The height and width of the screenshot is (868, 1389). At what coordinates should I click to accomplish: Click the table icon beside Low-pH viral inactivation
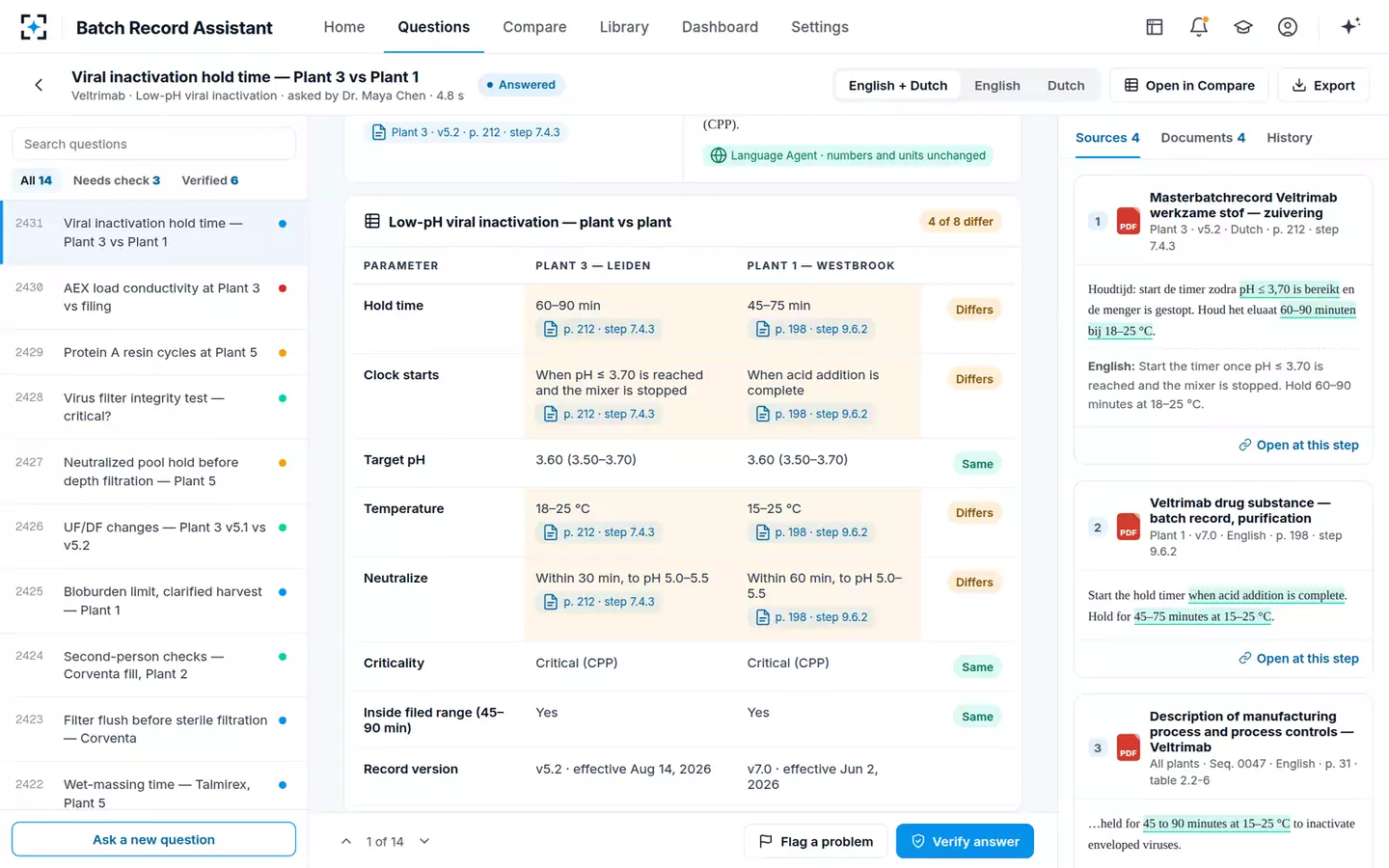point(372,222)
